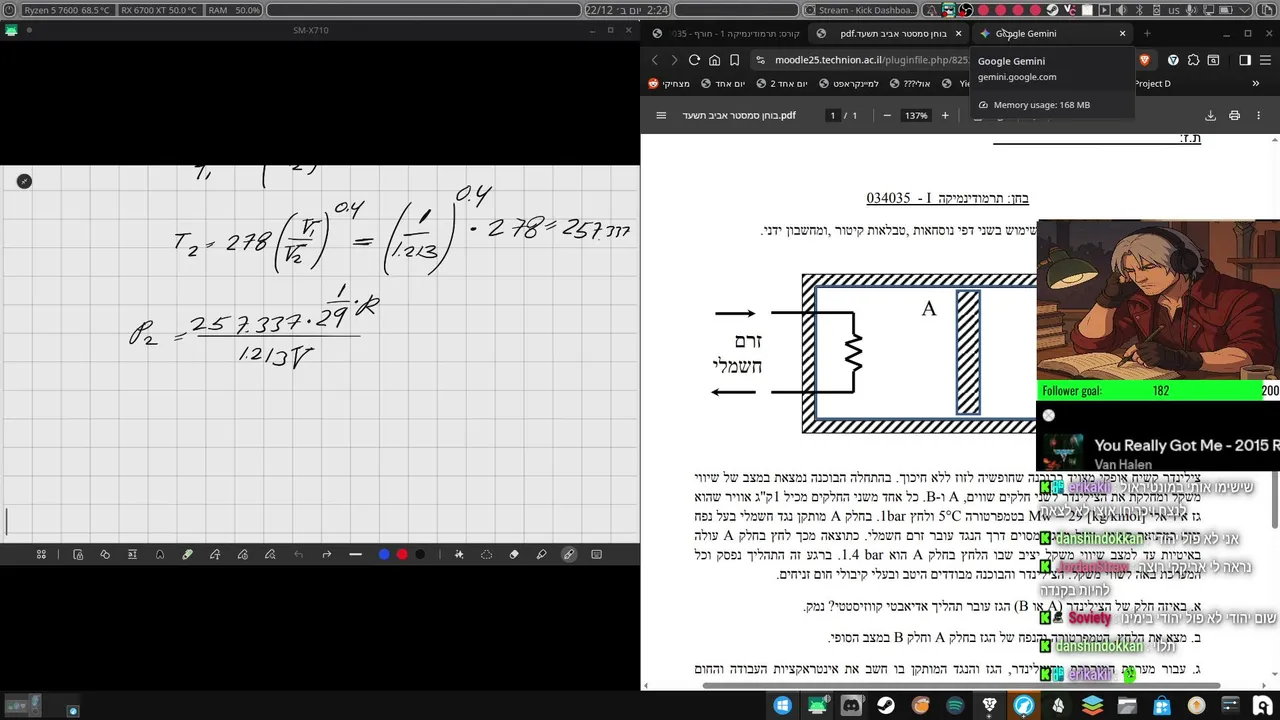Pick the black pen color
1280x720 pixels.
[420, 554]
